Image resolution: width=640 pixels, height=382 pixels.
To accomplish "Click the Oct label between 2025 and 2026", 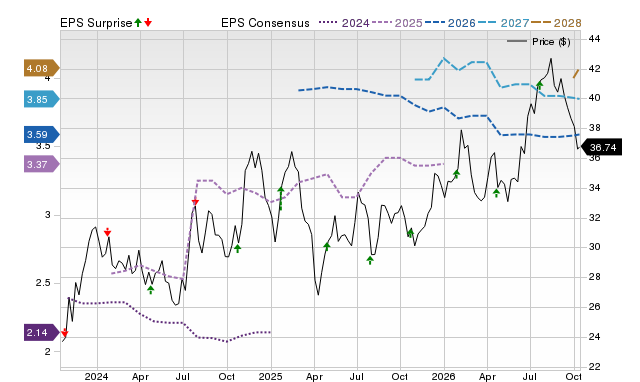I will 400,376.
